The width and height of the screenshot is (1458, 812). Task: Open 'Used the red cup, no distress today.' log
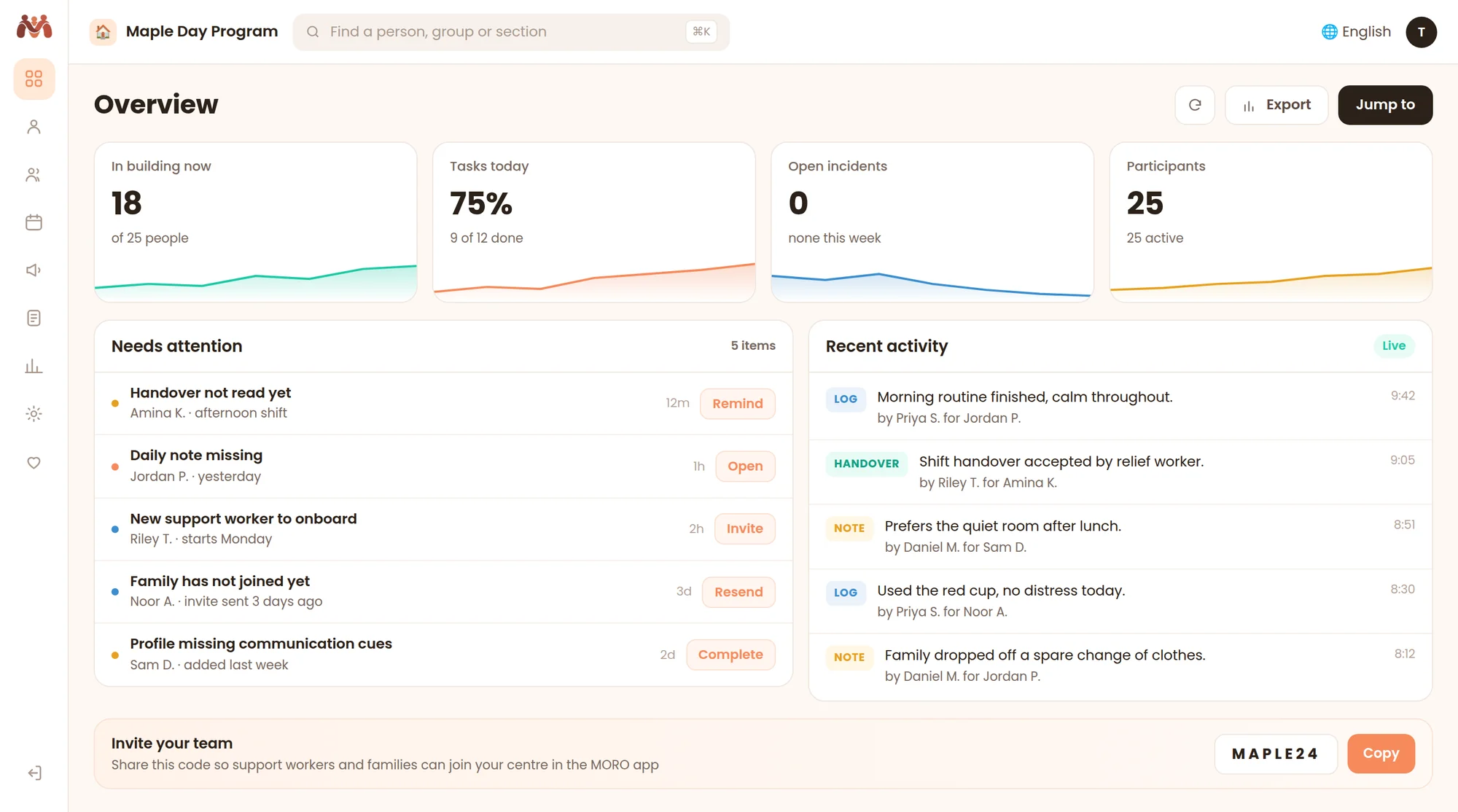1120,601
